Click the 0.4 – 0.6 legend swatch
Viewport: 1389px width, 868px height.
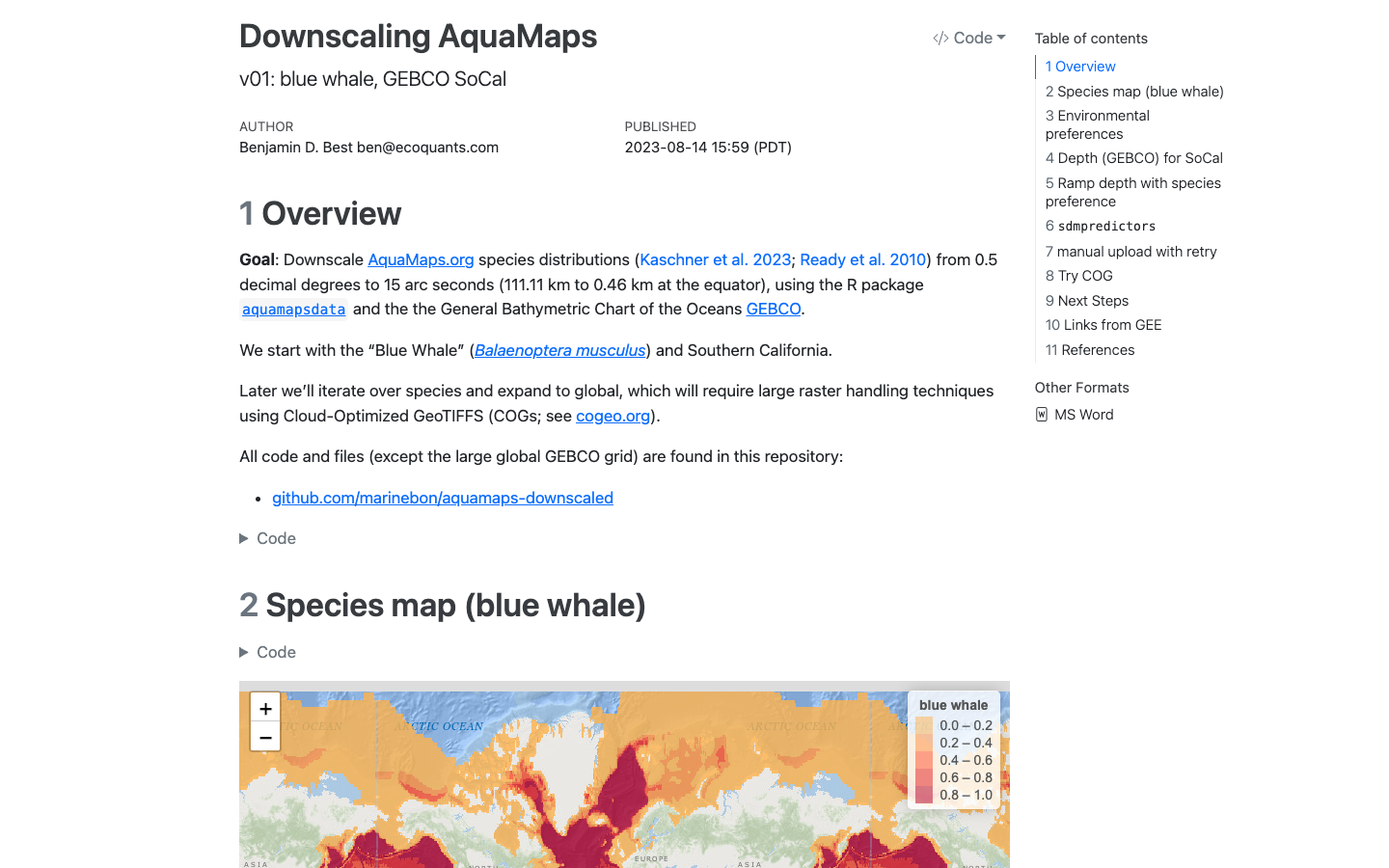(924, 760)
